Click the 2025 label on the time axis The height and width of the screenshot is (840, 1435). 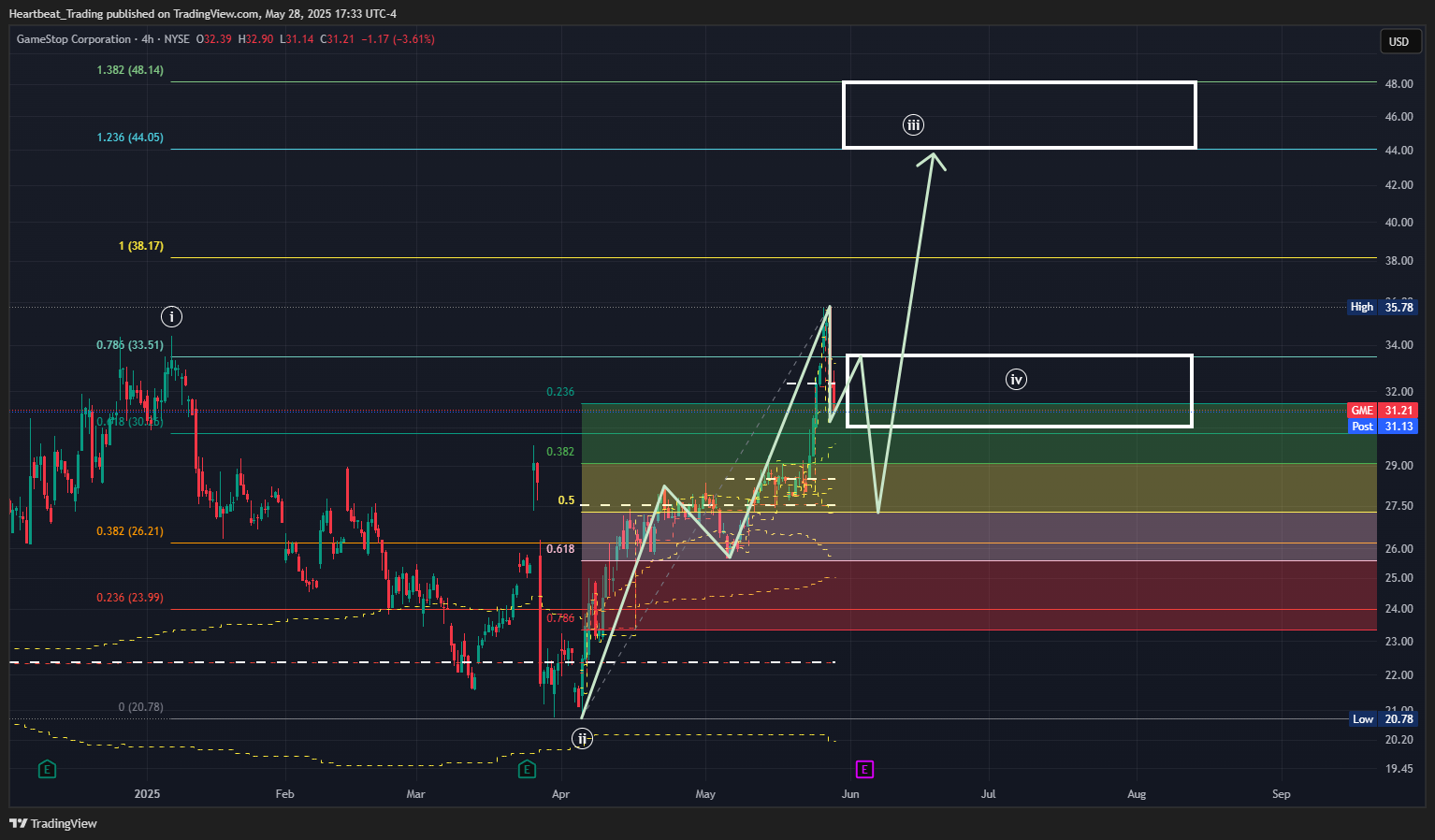(147, 794)
